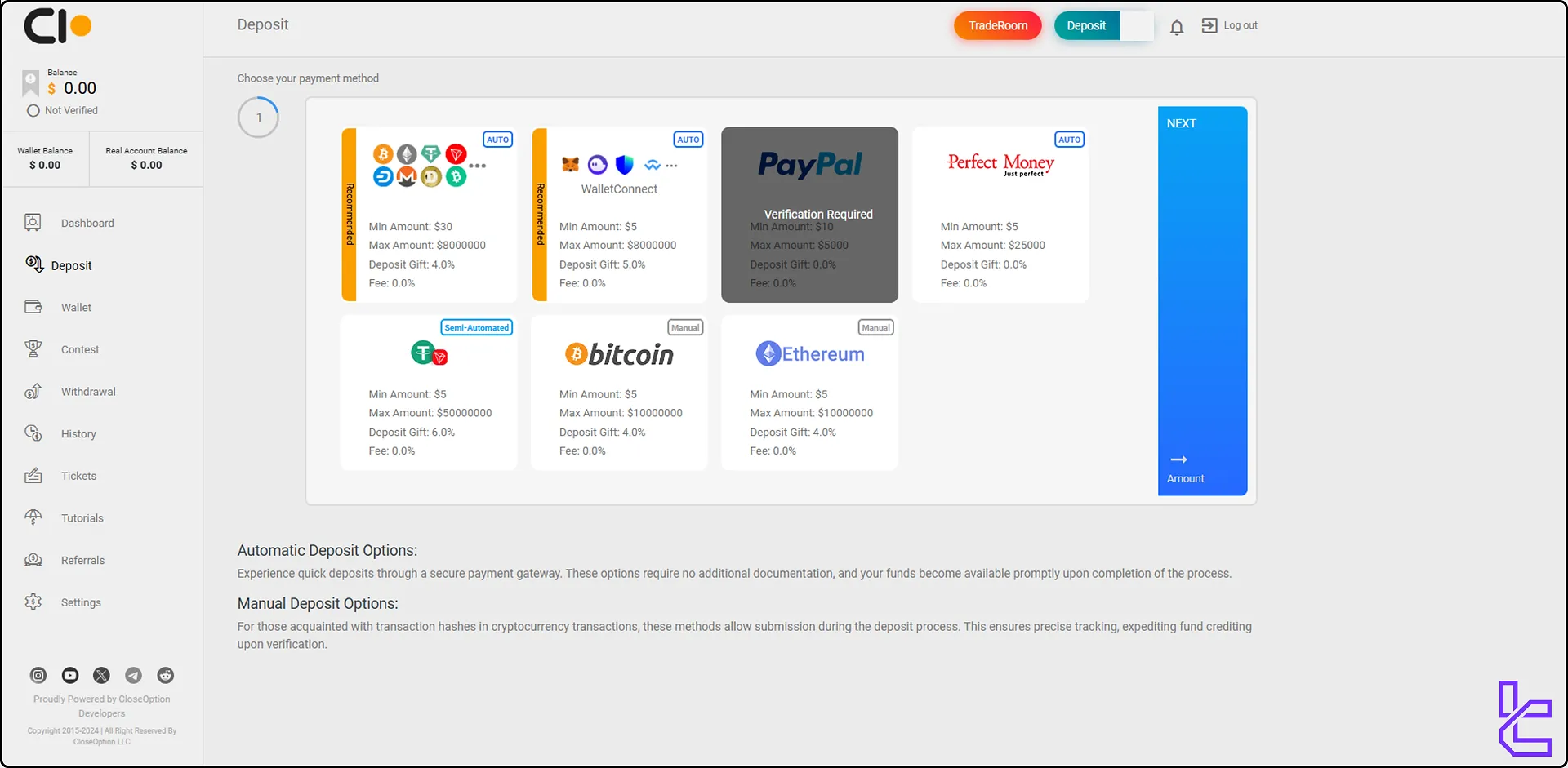Click the Dashboard sidebar icon
Image resolution: width=1568 pixels, height=768 pixels.
(x=33, y=223)
